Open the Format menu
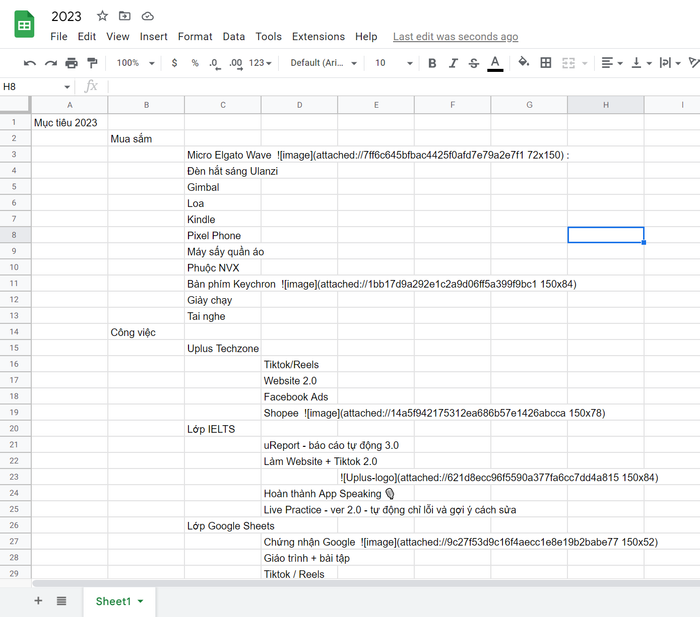 point(195,37)
